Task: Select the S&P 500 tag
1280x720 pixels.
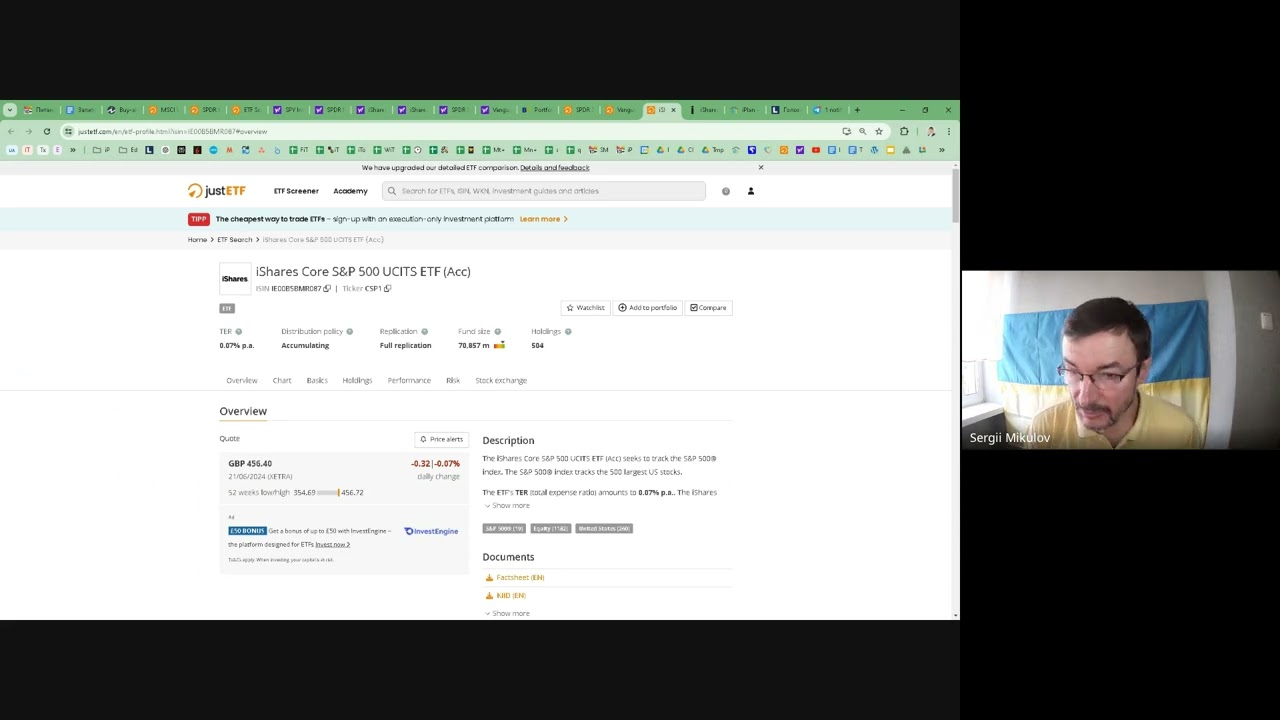Action: coord(504,529)
